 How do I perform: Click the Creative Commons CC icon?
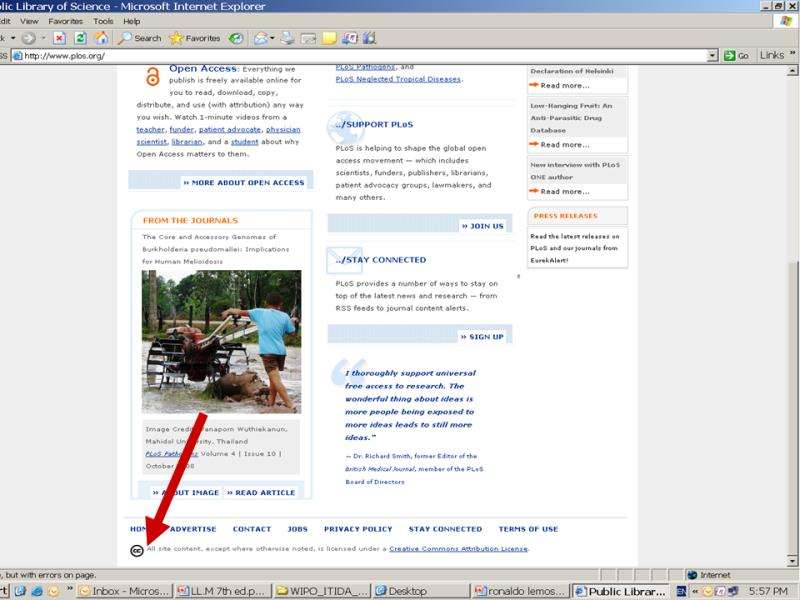[x=136, y=549]
